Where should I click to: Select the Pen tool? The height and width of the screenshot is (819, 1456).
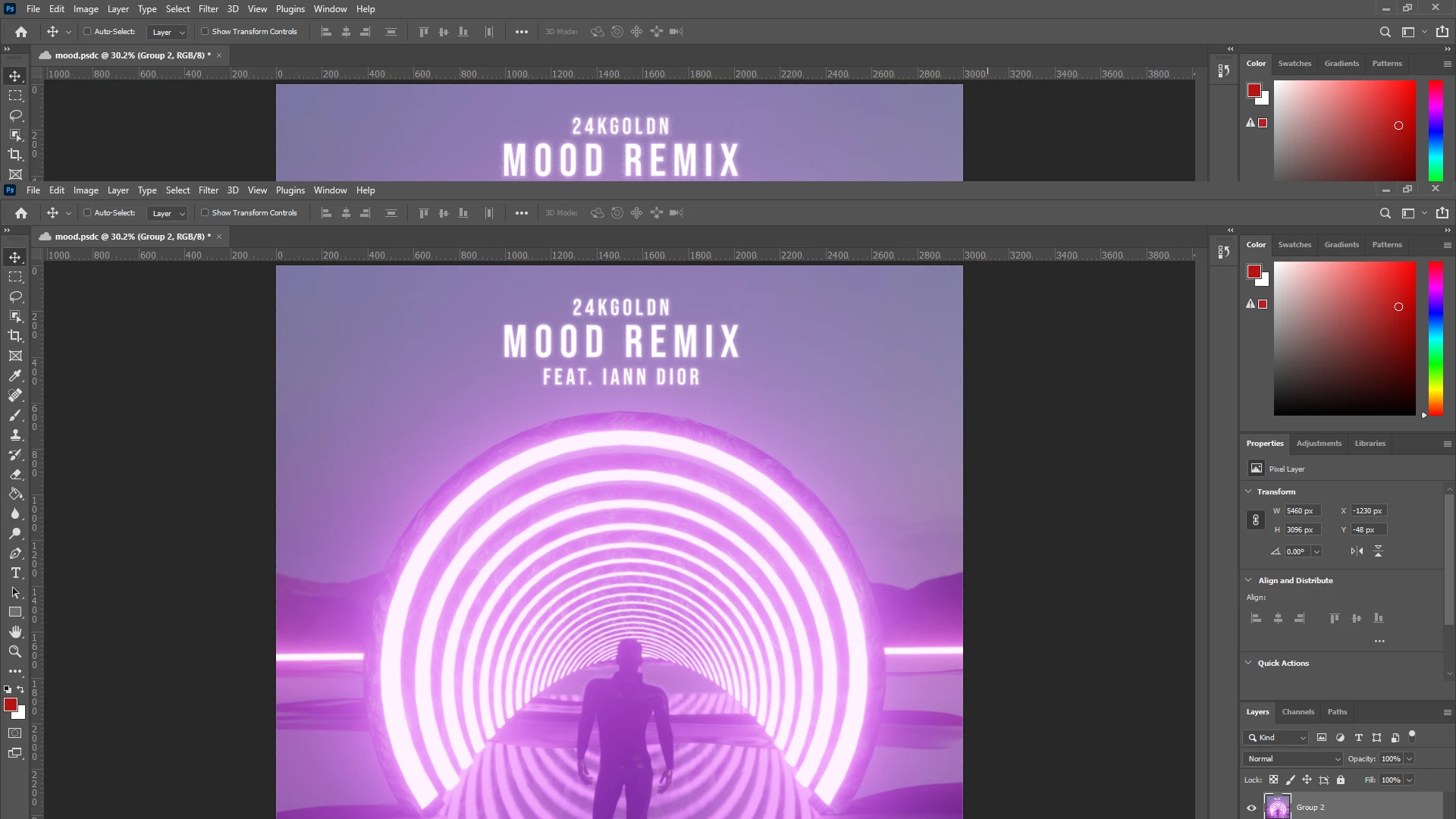click(x=15, y=553)
